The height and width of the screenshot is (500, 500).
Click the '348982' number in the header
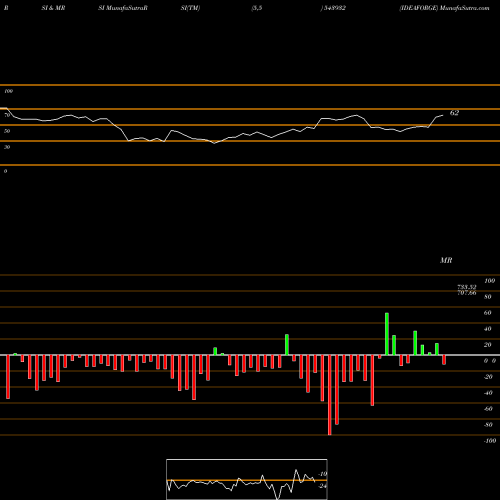click(334, 8)
